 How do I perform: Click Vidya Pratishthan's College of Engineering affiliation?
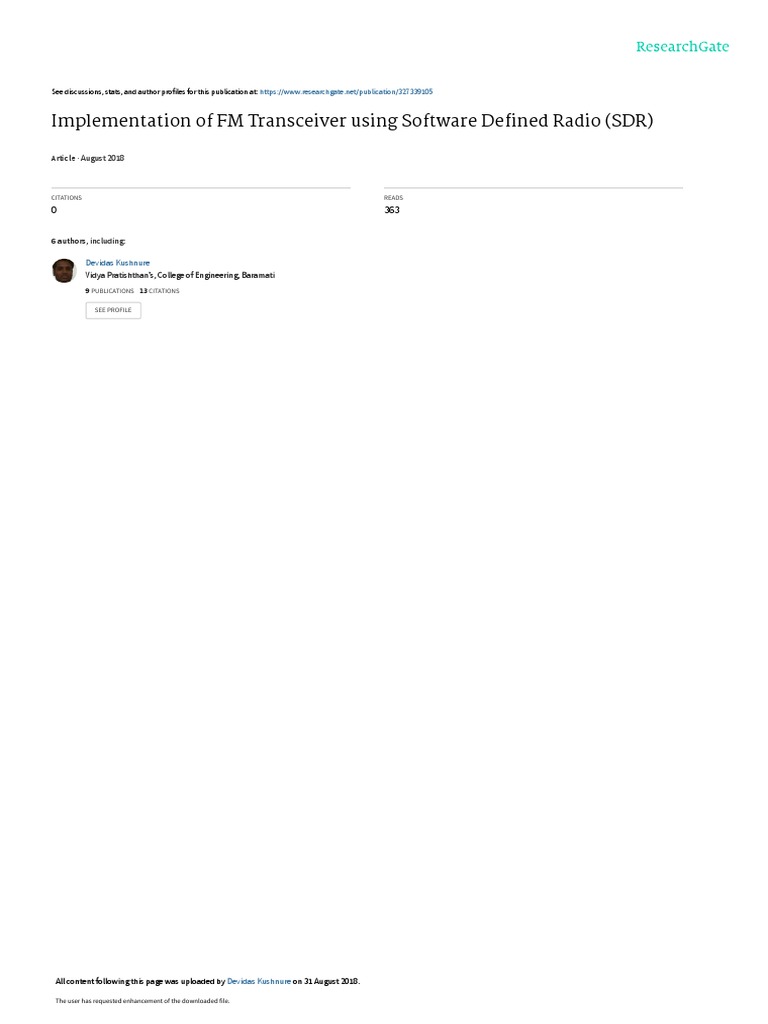(x=180, y=275)
